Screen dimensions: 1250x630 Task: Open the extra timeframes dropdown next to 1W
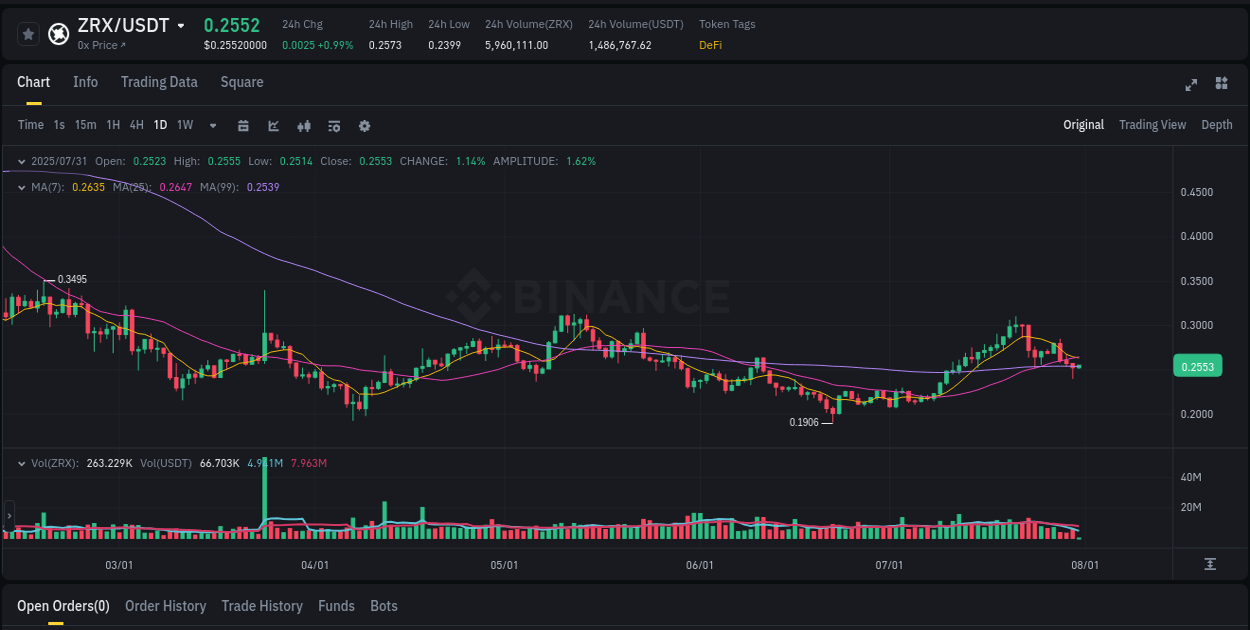(212, 126)
